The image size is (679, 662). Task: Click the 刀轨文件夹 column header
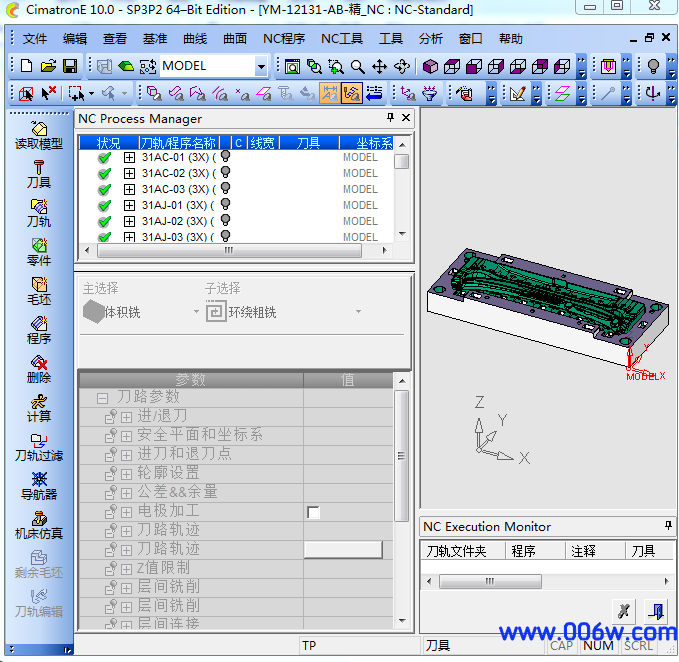(462, 551)
